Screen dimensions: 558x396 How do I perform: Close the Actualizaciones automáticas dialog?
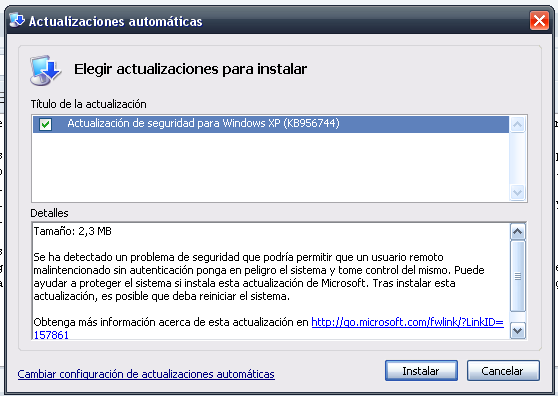[539, 20]
